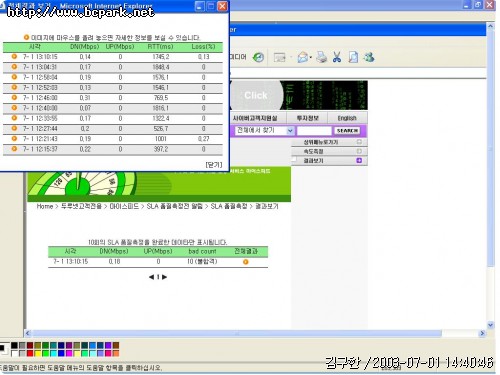Expand the 전체에서 찾기 search scope dropdown
Image resolution: width=500 pixels, height=375 pixels.
pyautogui.click(x=290, y=131)
